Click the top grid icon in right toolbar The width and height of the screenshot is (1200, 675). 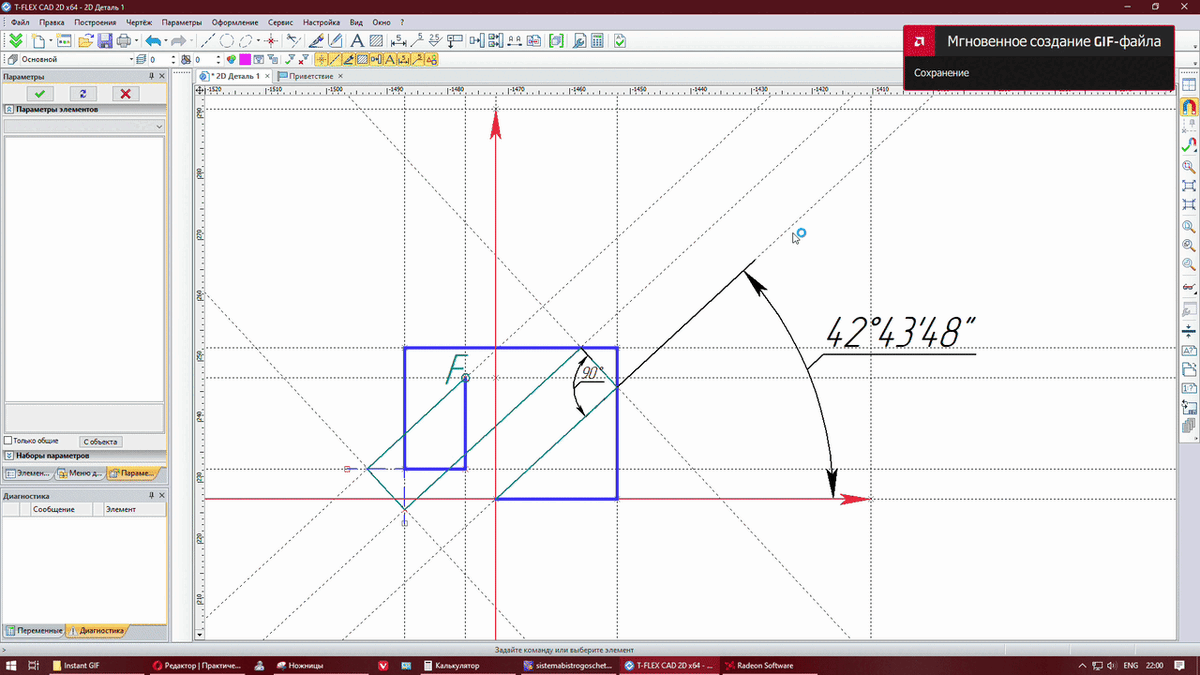pos(1189,86)
